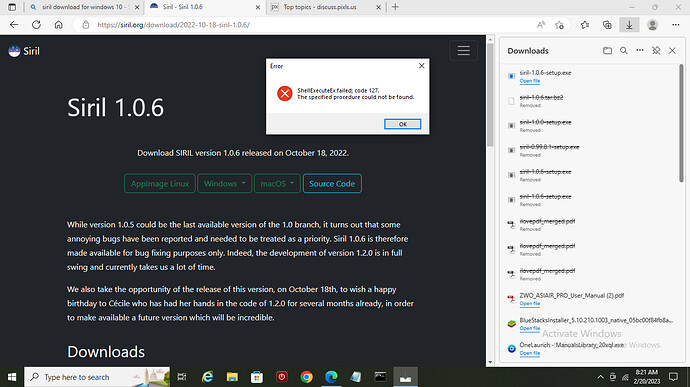Click the address bar URL
690x387 pixels.
click(173, 25)
